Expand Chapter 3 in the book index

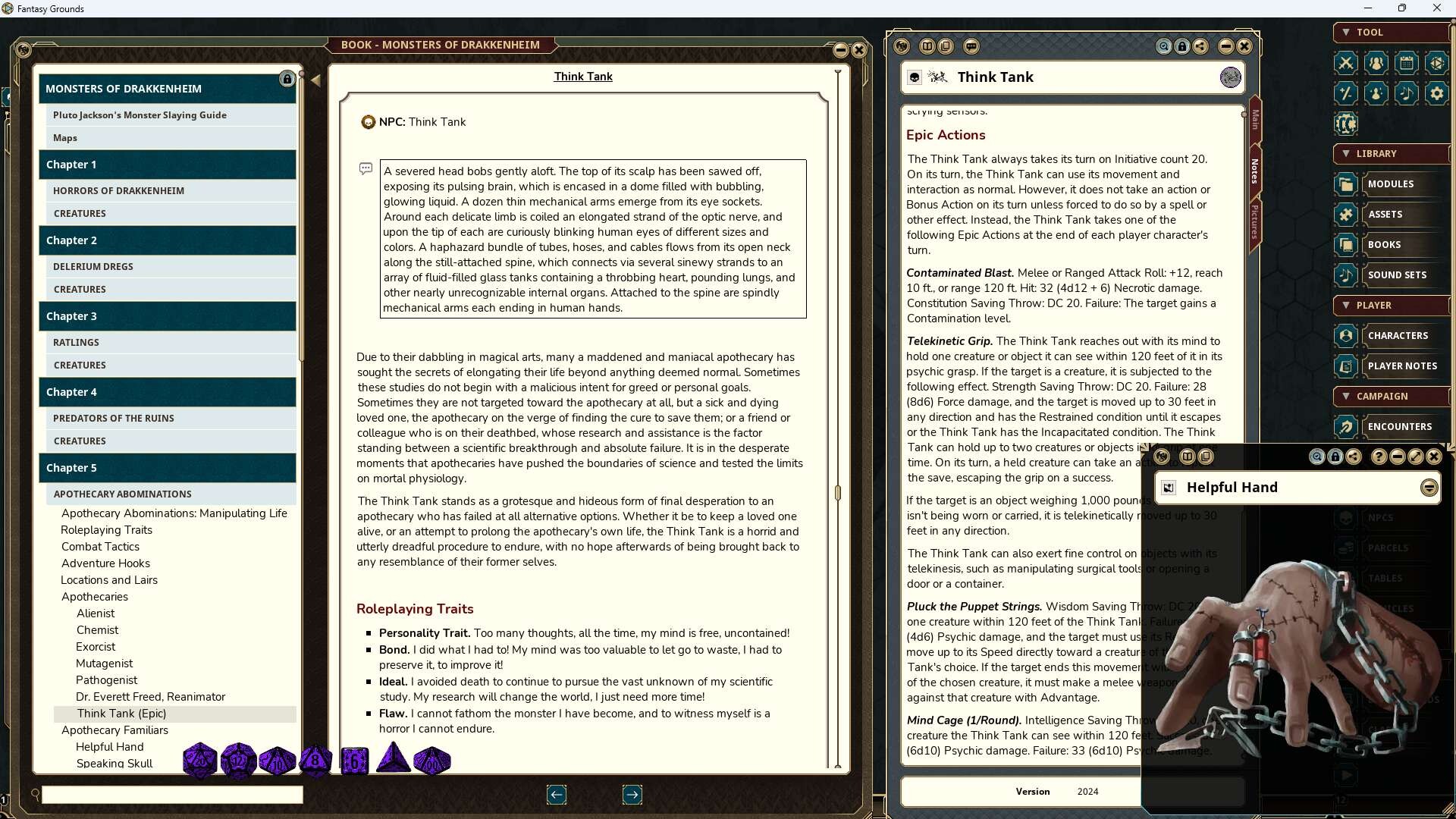(168, 316)
